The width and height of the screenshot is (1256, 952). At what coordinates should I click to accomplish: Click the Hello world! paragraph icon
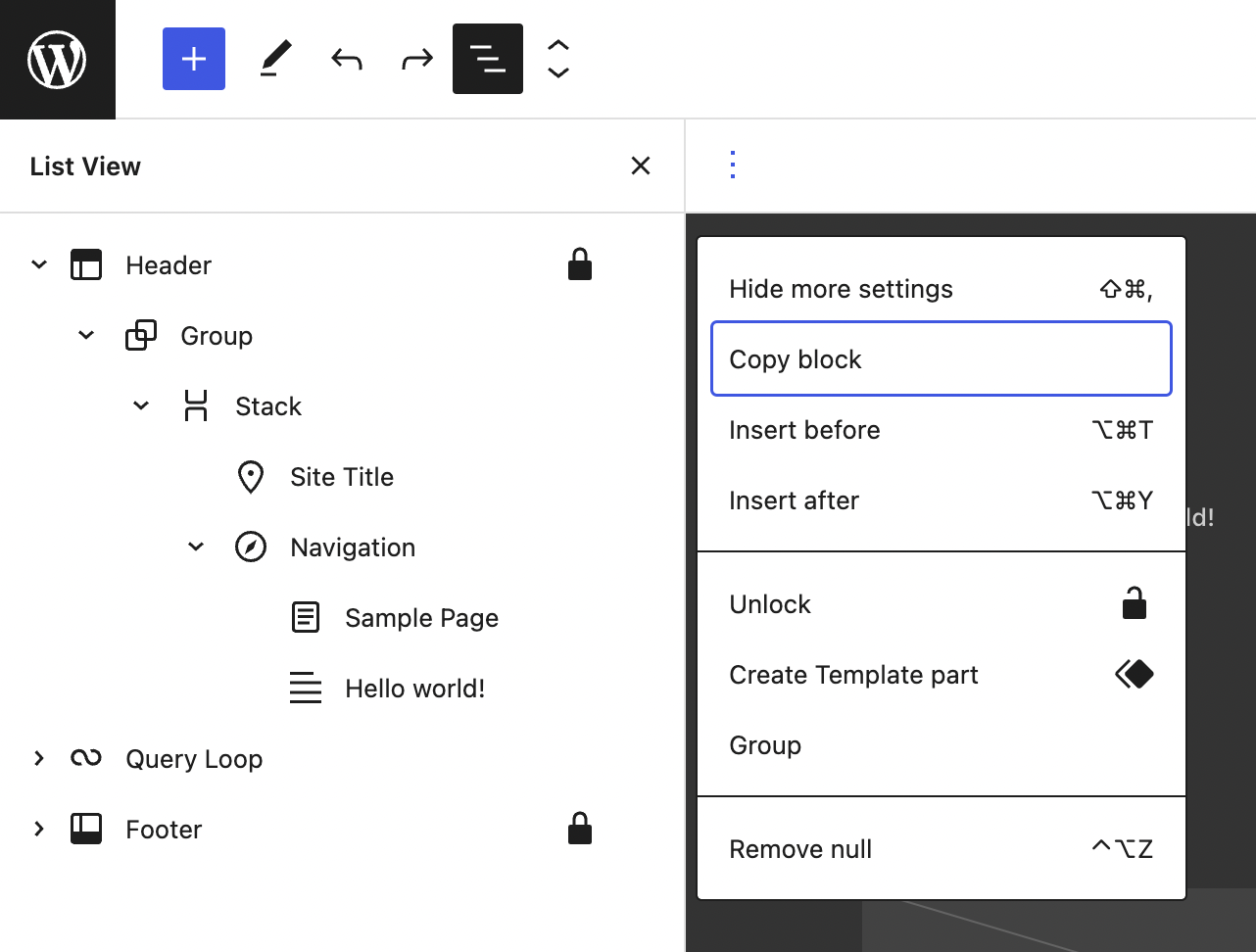pos(306,688)
